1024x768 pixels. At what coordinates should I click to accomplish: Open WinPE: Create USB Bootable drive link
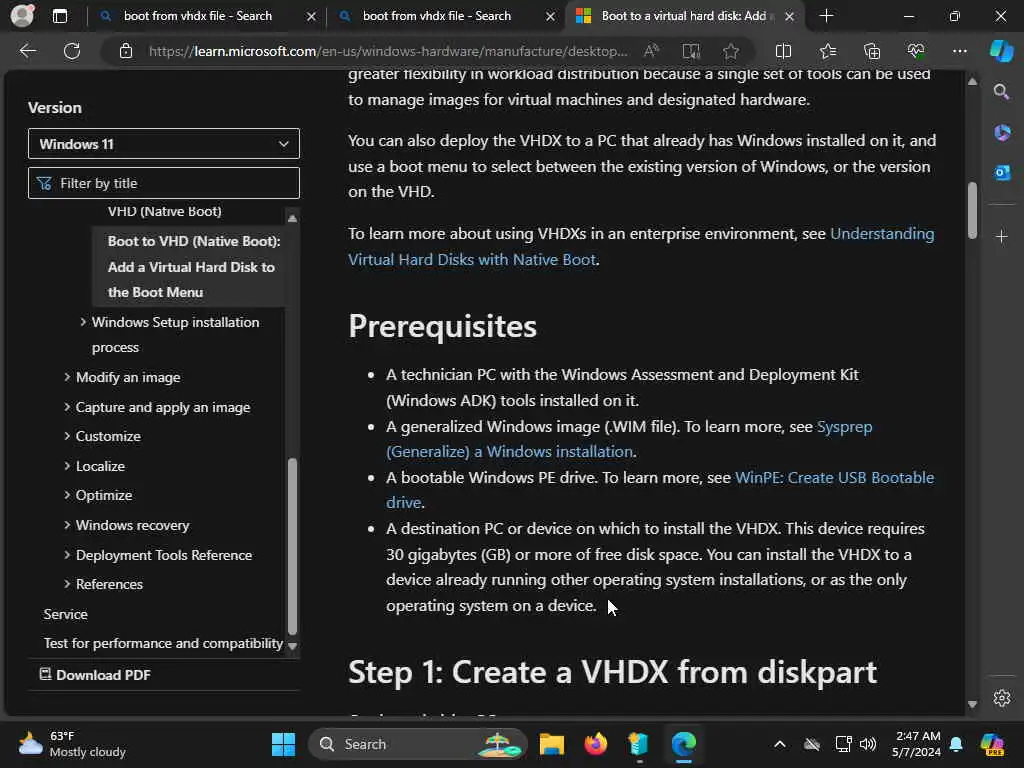[660, 490]
